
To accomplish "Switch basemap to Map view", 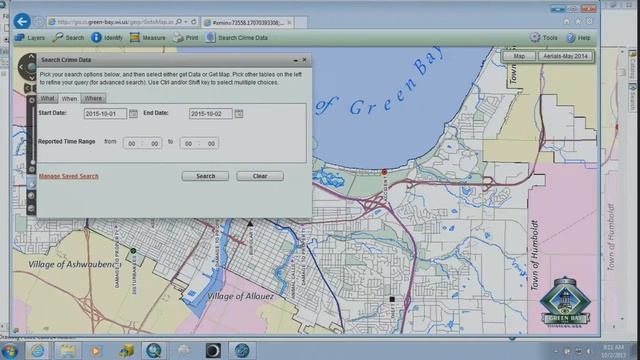I will pos(519,56).
